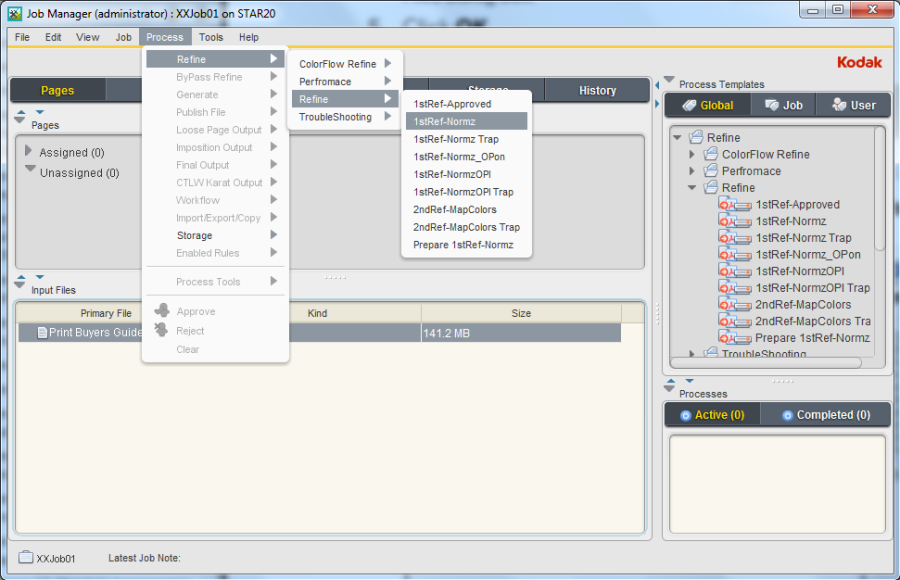Open the View menu

tap(88, 37)
